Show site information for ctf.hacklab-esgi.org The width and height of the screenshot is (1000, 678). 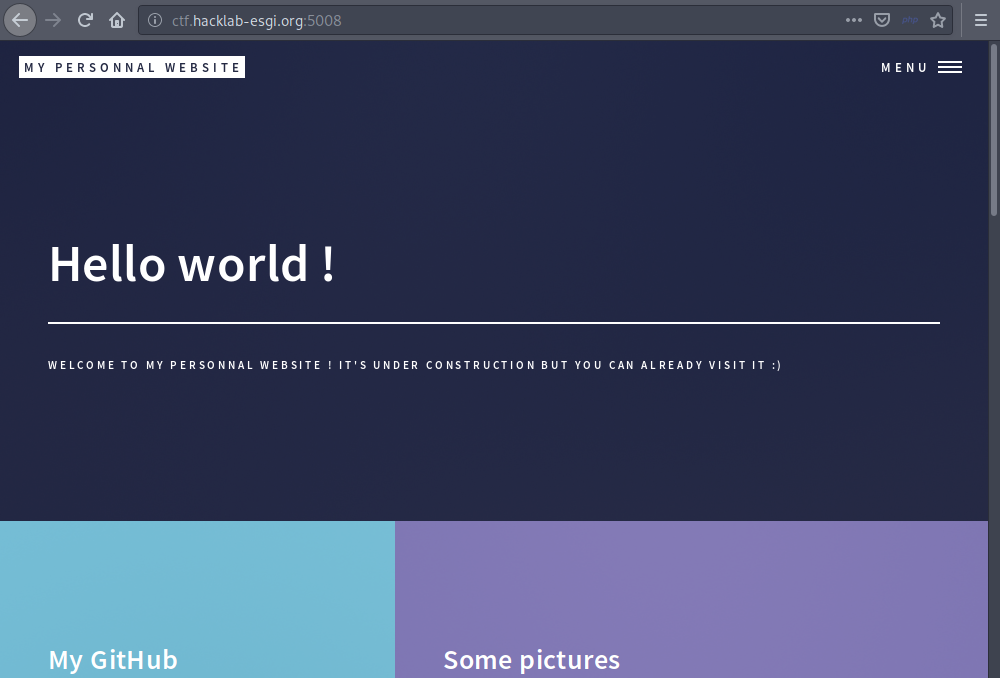point(154,20)
